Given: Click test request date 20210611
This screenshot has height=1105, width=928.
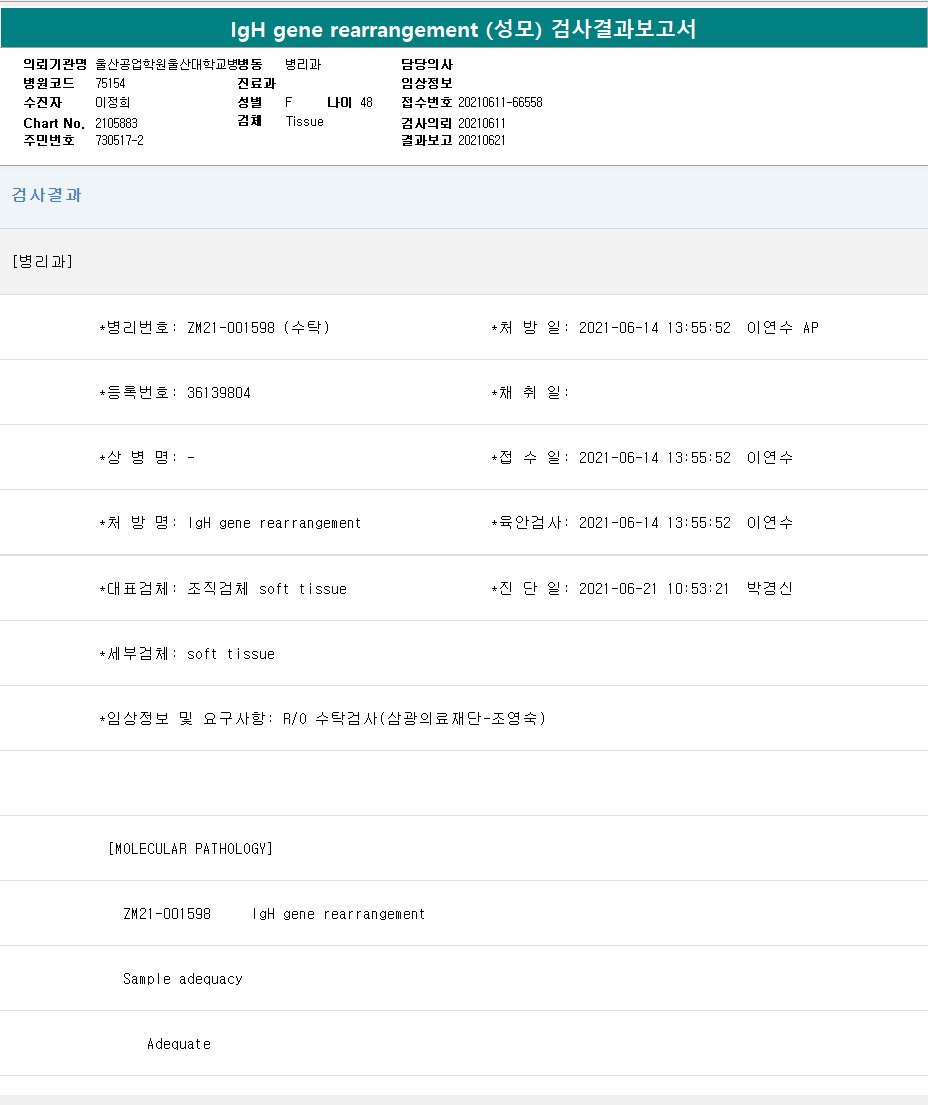Looking at the screenshot, I should pyautogui.click(x=481, y=123).
